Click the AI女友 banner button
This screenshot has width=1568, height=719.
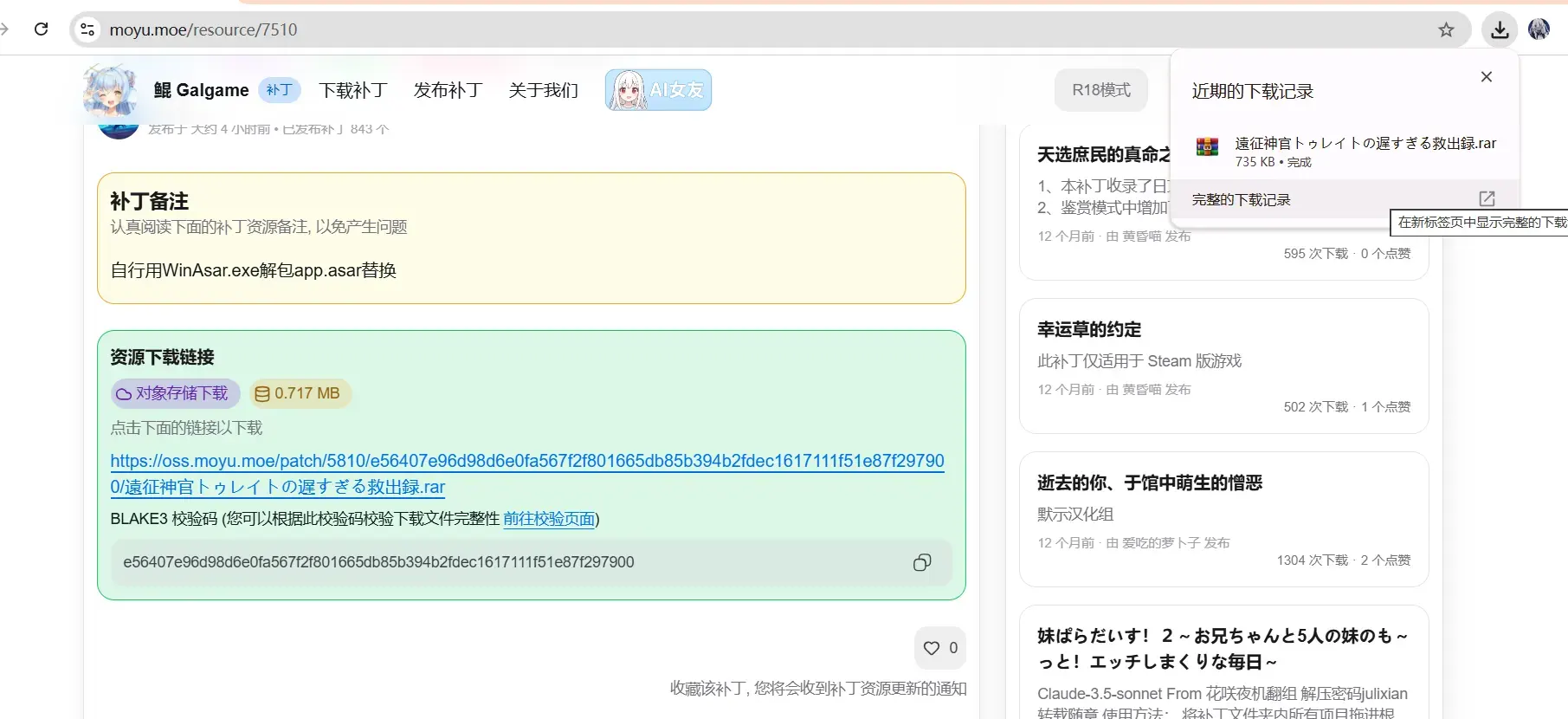[658, 90]
